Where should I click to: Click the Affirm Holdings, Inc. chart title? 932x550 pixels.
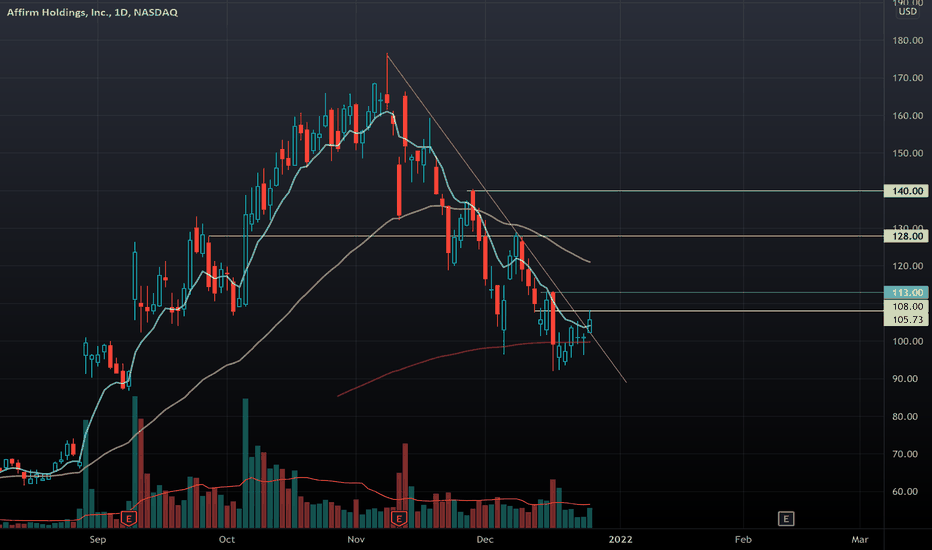pyautogui.click(x=92, y=12)
